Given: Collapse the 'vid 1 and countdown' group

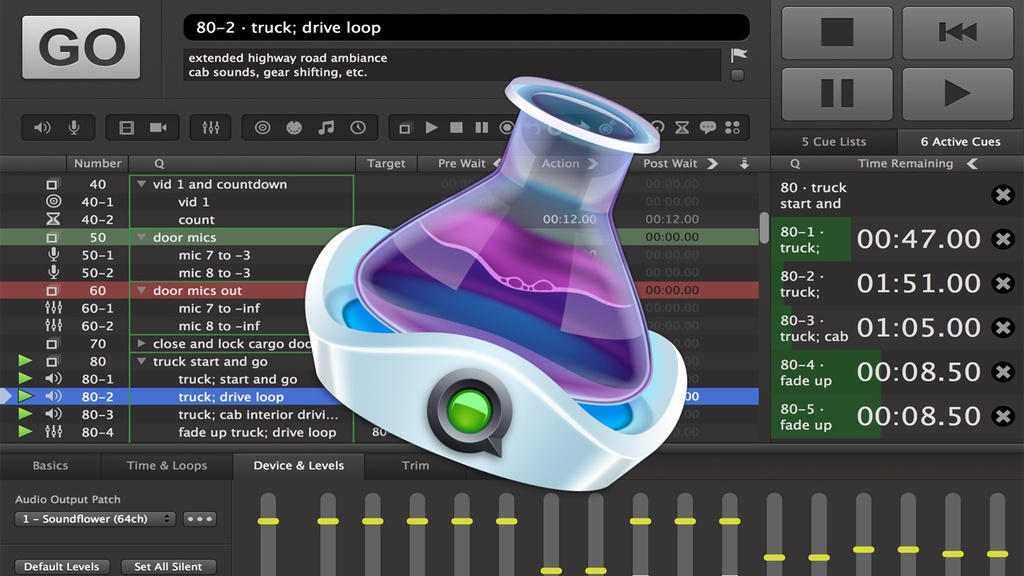Looking at the screenshot, I should coord(142,185).
